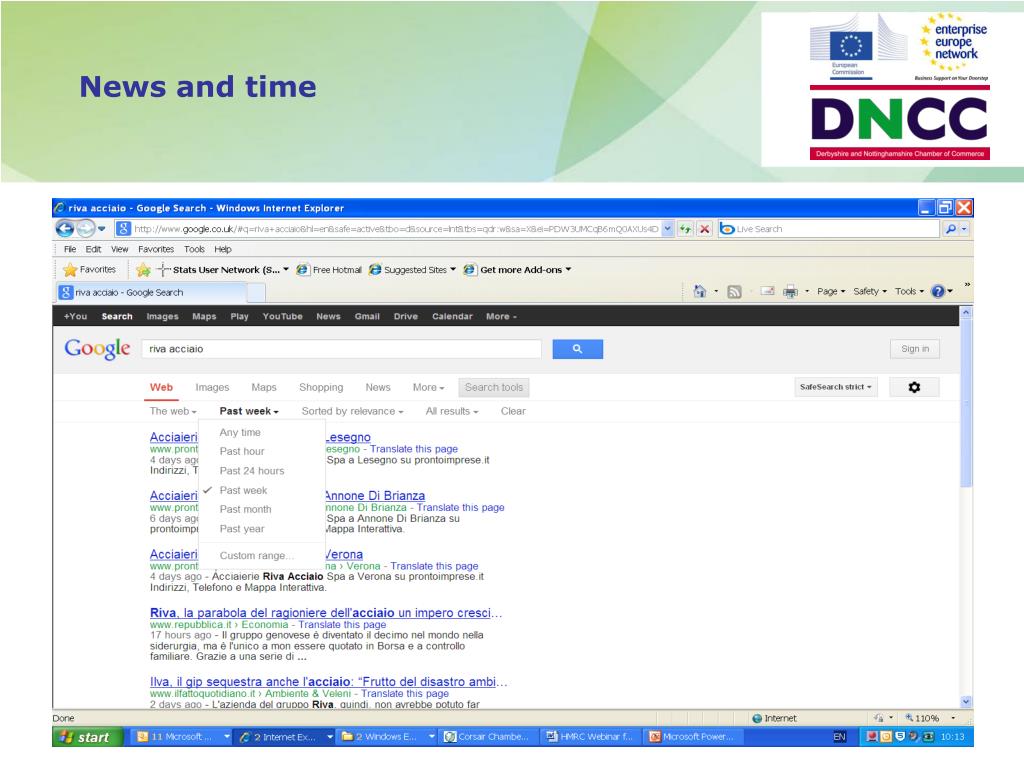Screen dimensions: 1024x768
Task: Expand The web dropdown
Action: [x=172, y=411]
